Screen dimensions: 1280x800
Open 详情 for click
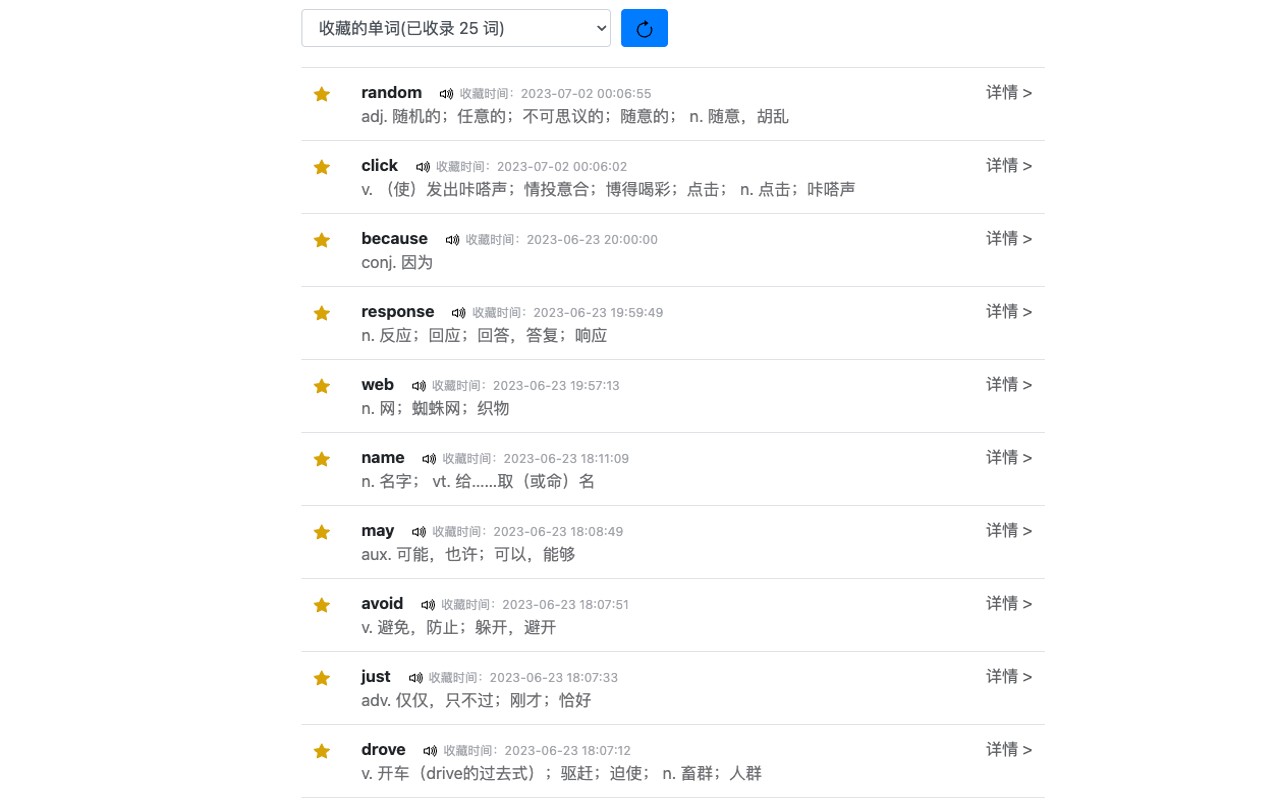tap(1009, 165)
